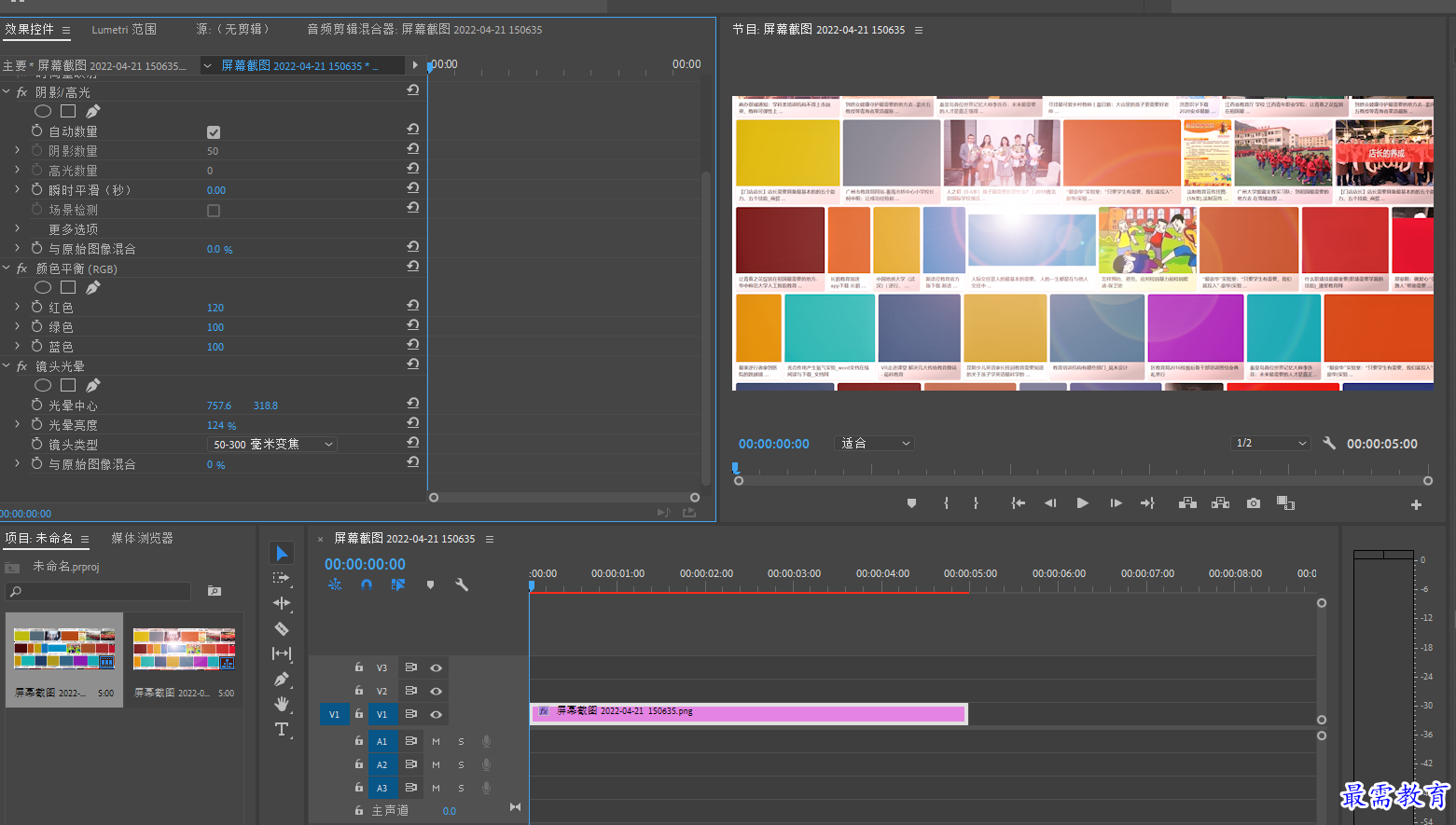Click Comparison View button in monitor
This screenshot has width=1456, height=825.
pyautogui.click(x=1285, y=503)
